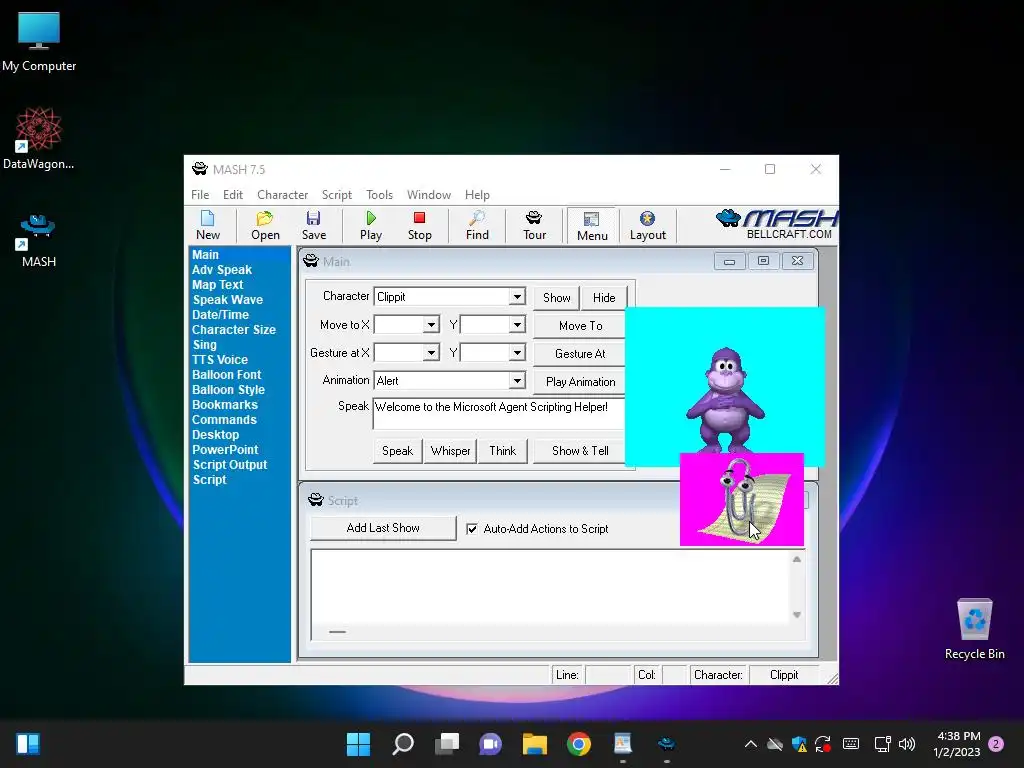
Task: Click the Whisper button
Action: click(450, 451)
